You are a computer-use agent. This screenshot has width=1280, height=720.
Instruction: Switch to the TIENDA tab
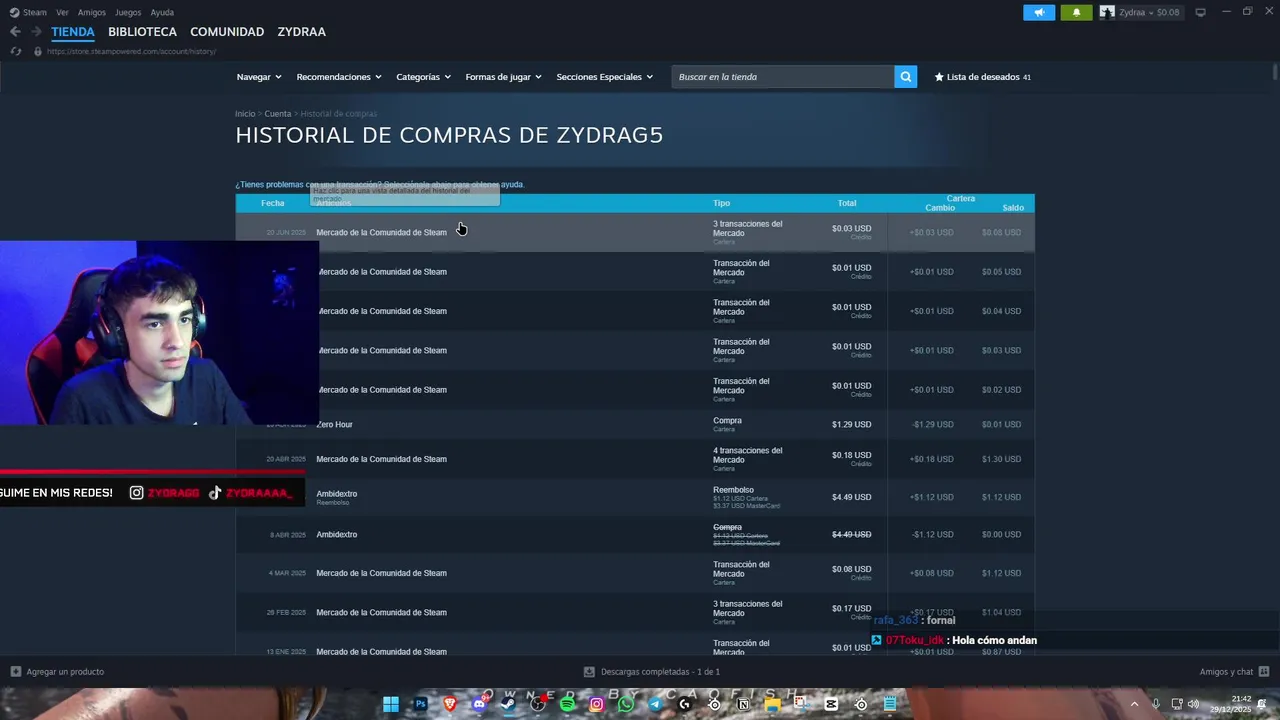73,32
